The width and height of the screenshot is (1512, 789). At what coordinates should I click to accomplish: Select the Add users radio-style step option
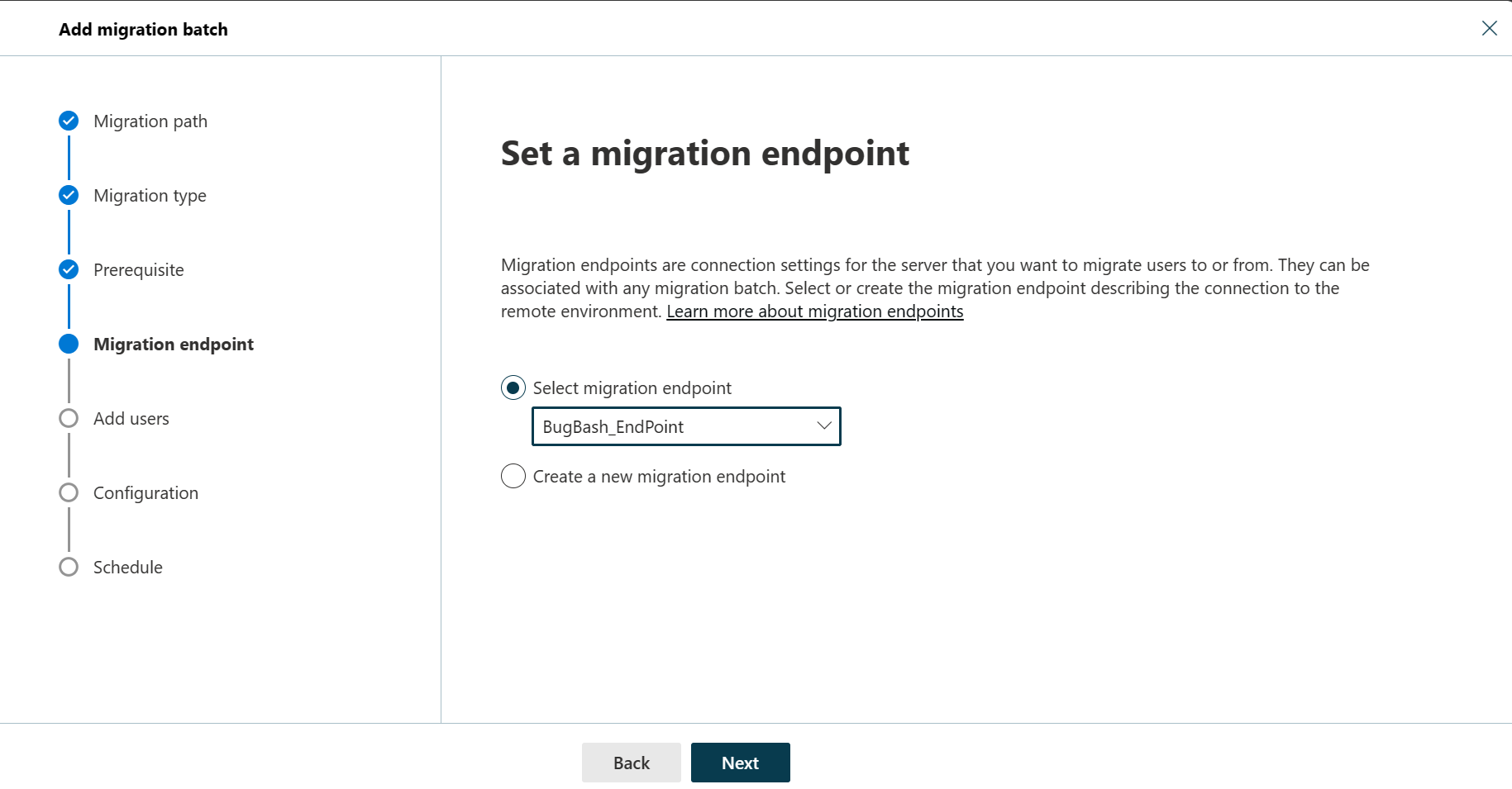point(68,418)
